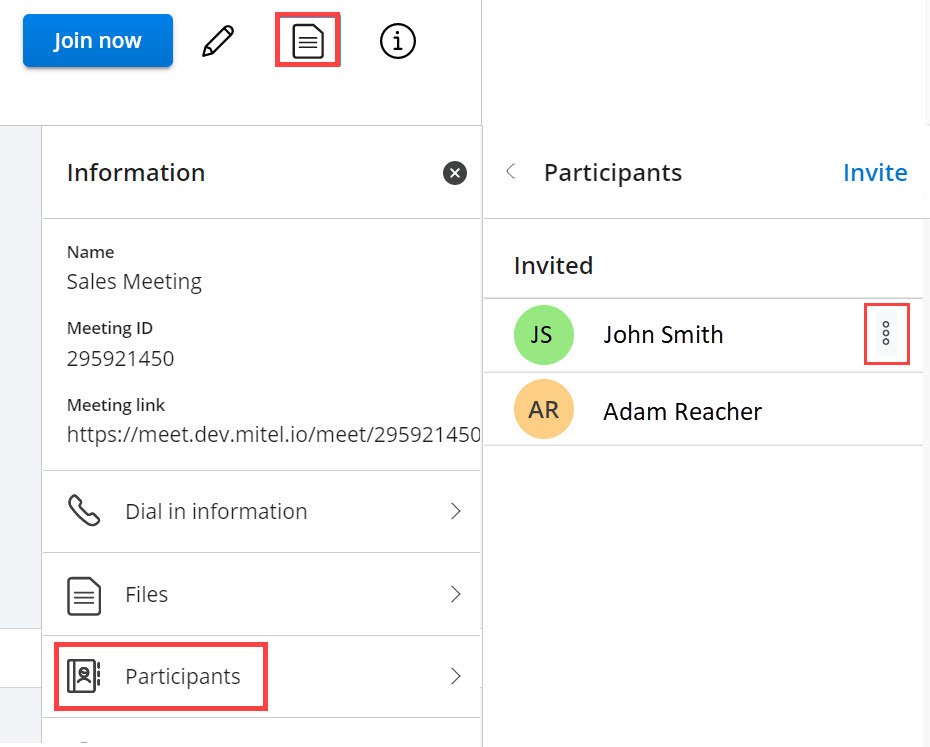930x747 pixels.
Task: Click the phone icon beside Dial in information
Action: [84, 511]
